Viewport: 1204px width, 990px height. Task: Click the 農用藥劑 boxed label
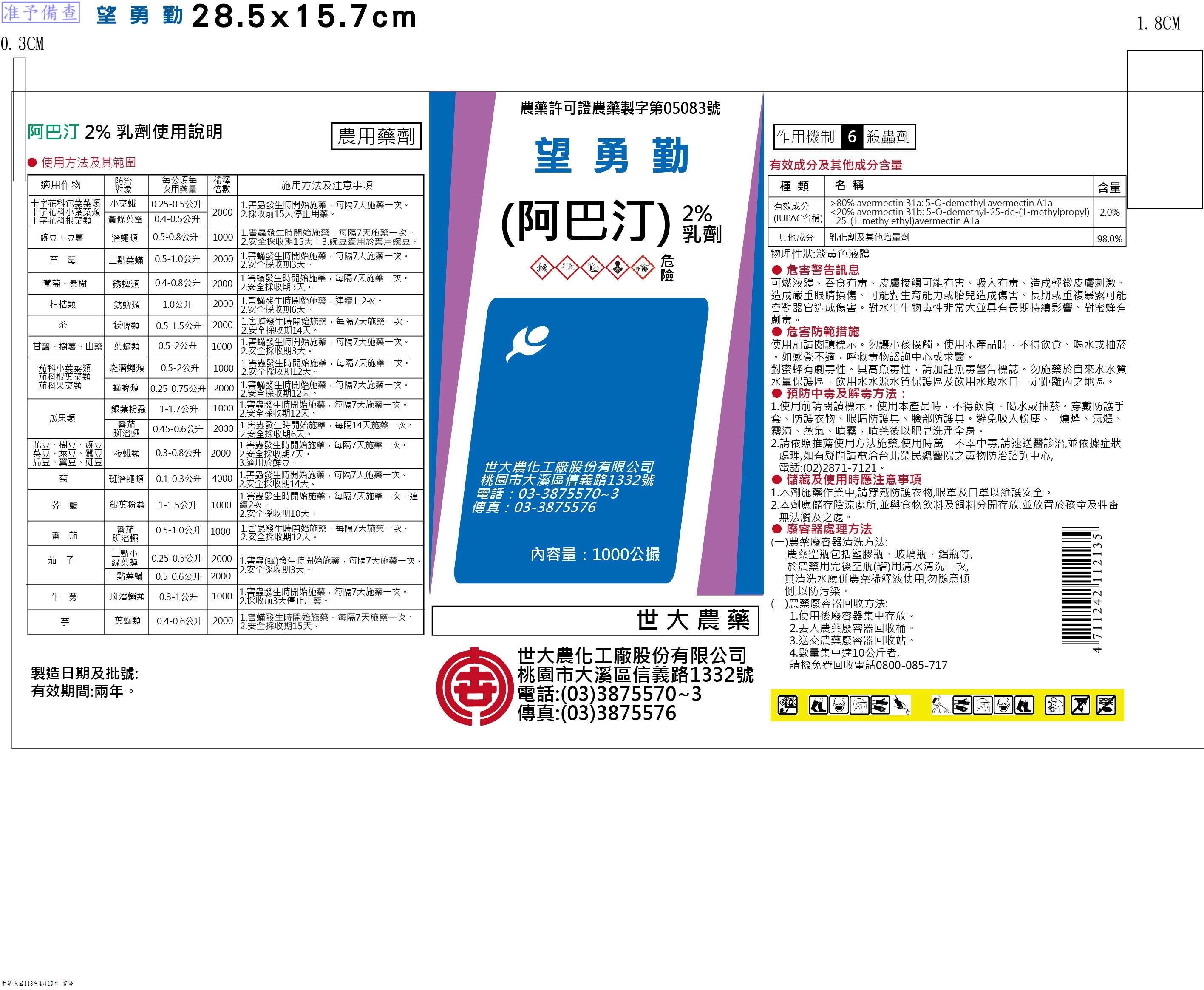376,136
